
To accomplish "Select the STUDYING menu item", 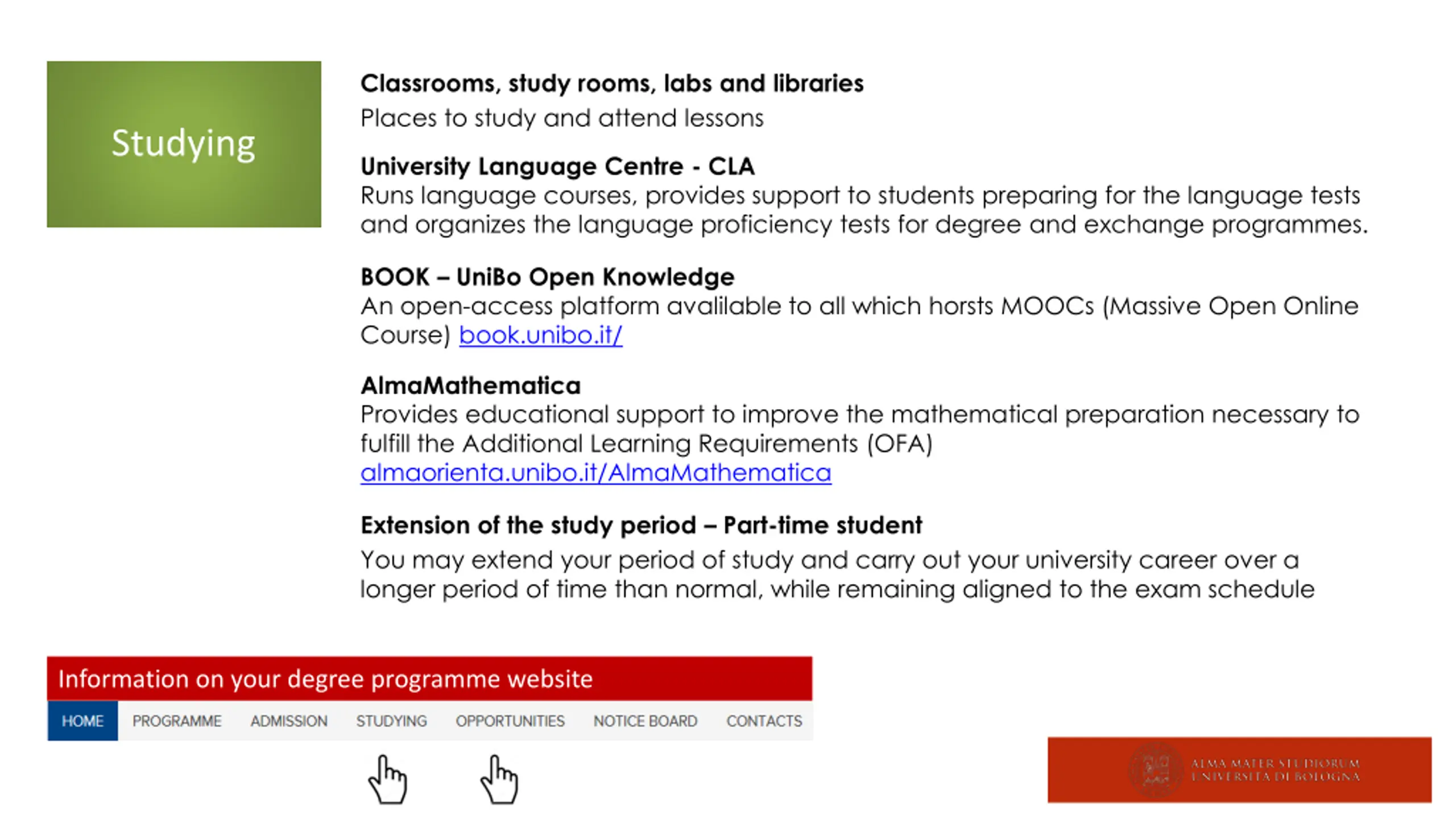I will tap(391, 721).
